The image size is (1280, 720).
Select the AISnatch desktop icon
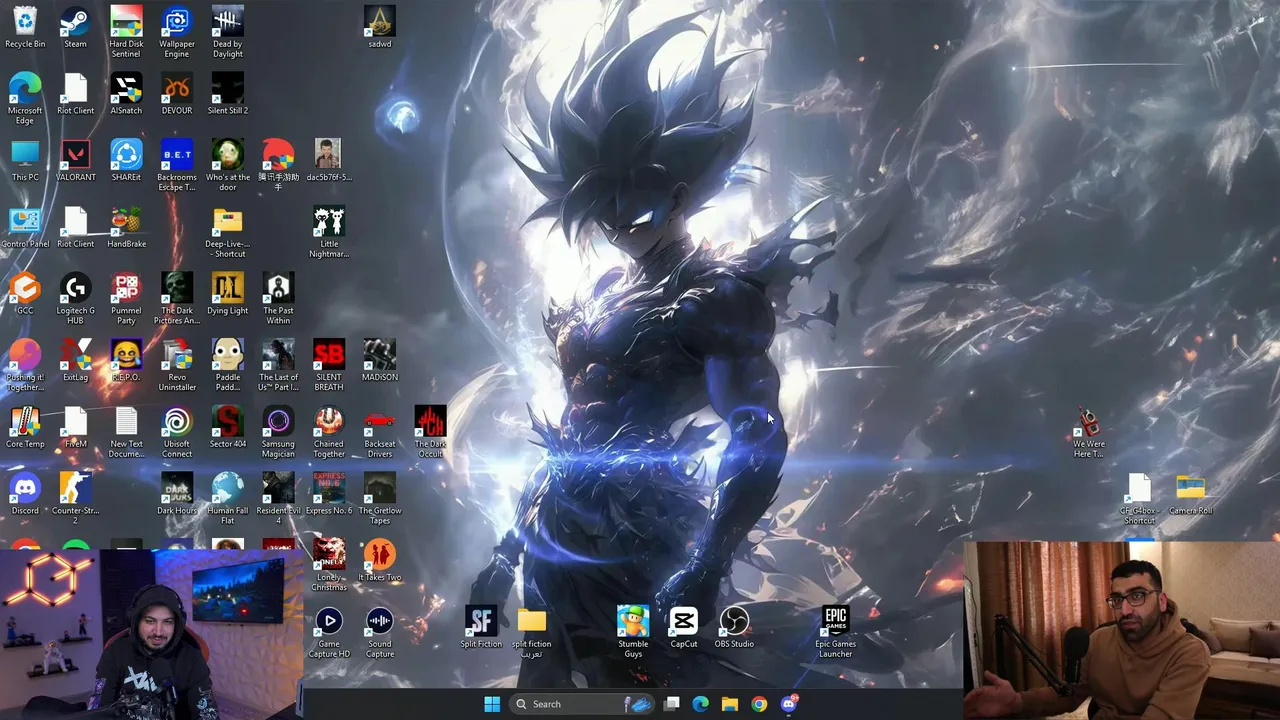click(126, 95)
